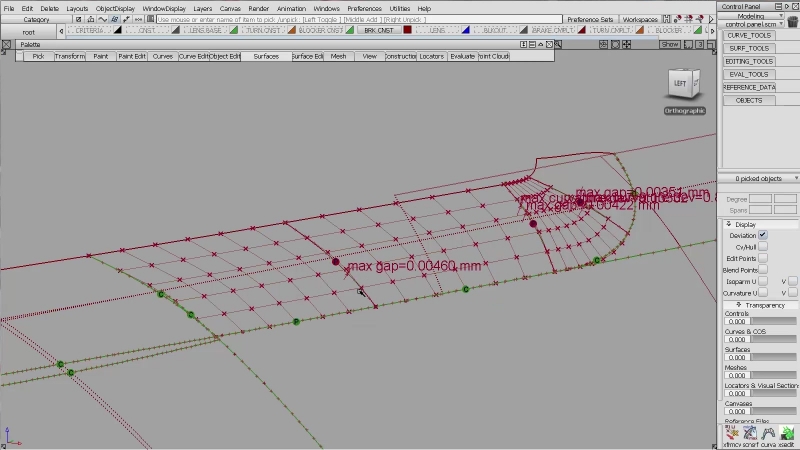
Task: Click the bracket H icon beside Workspaces
Action: tap(666, 19)
